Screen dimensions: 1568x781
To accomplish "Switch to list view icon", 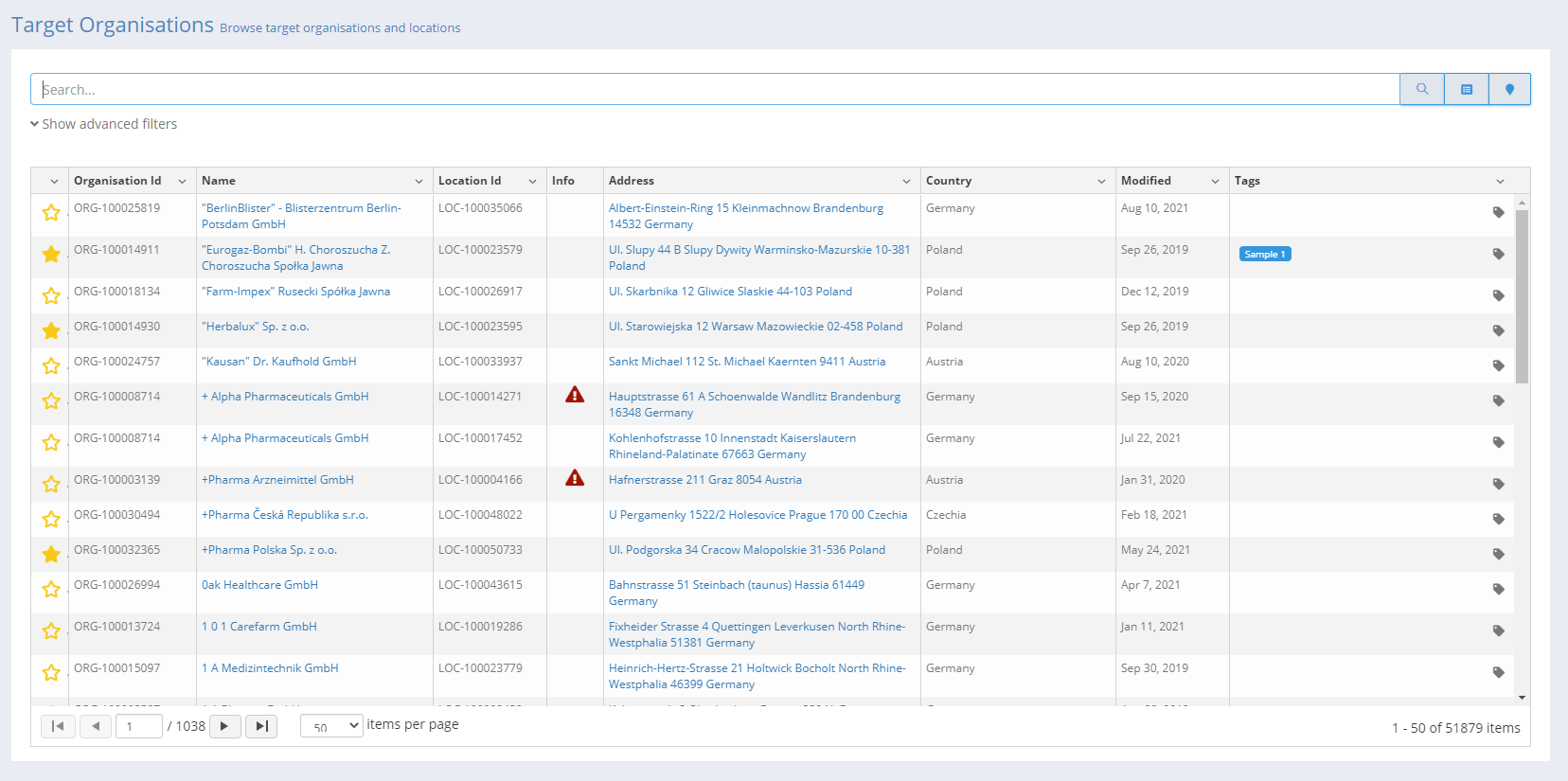I will (1466, 89).
